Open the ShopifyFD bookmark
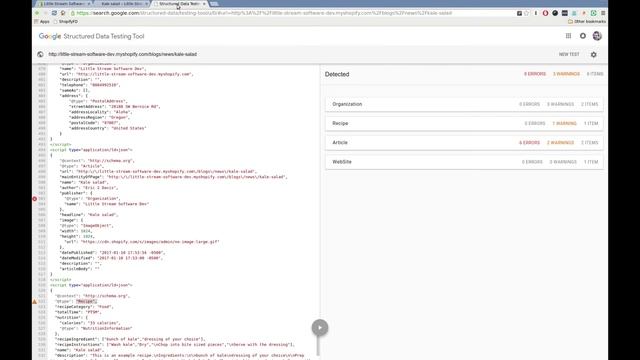The height and width of the screenshot is (360, 640). pos(66,22)
